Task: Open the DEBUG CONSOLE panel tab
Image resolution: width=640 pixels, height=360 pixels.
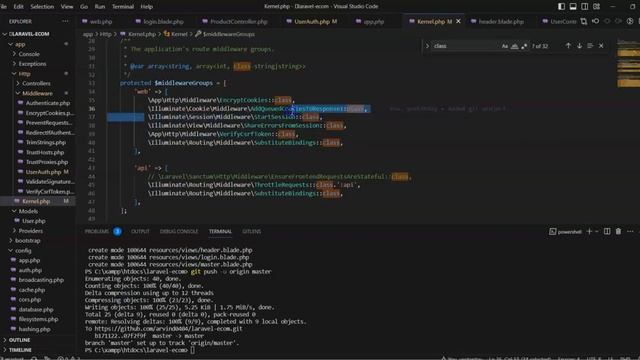Action: (x=179, y=231)
